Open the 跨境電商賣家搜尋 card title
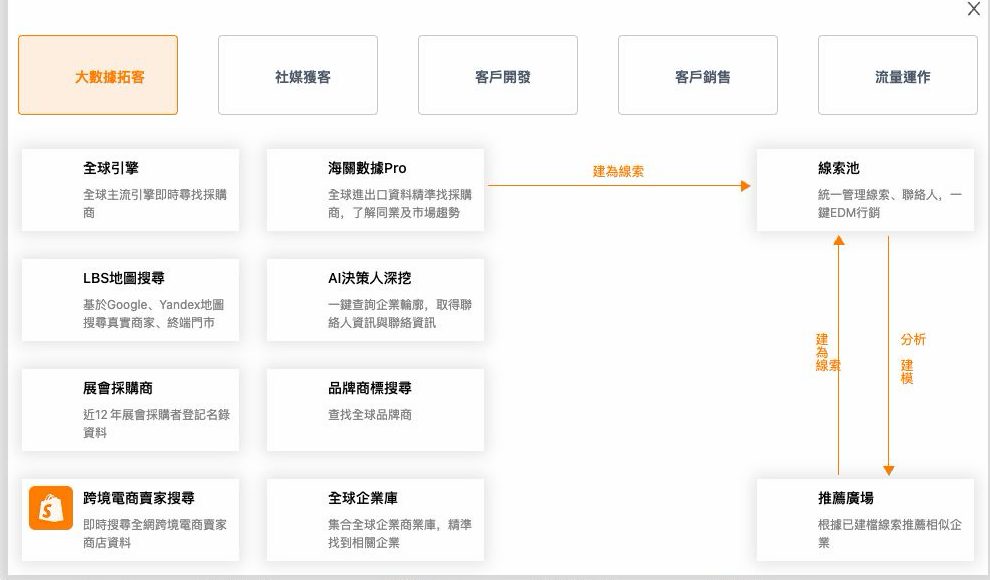 (139, 498)
